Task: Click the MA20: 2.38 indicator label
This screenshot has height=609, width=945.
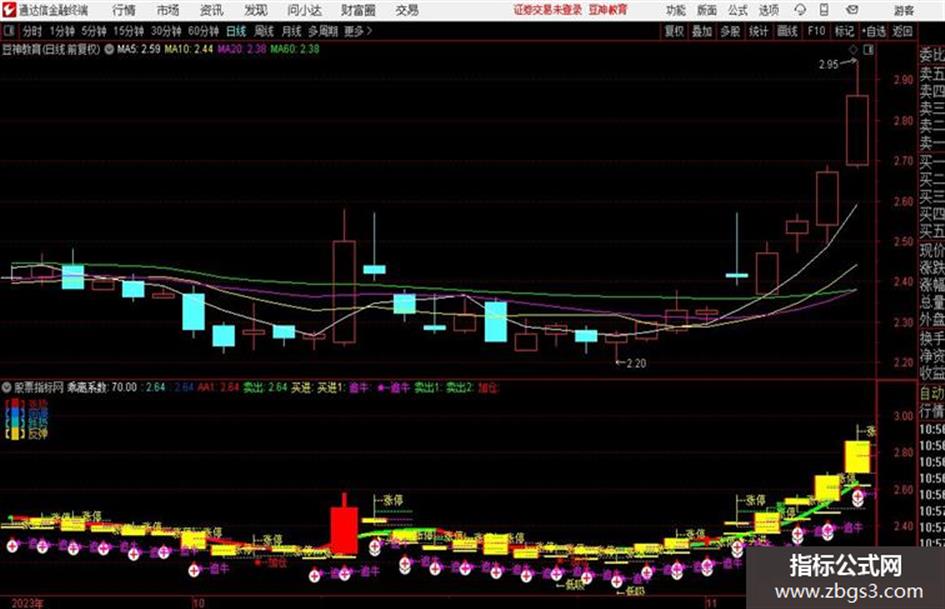Action: (242, 49)
